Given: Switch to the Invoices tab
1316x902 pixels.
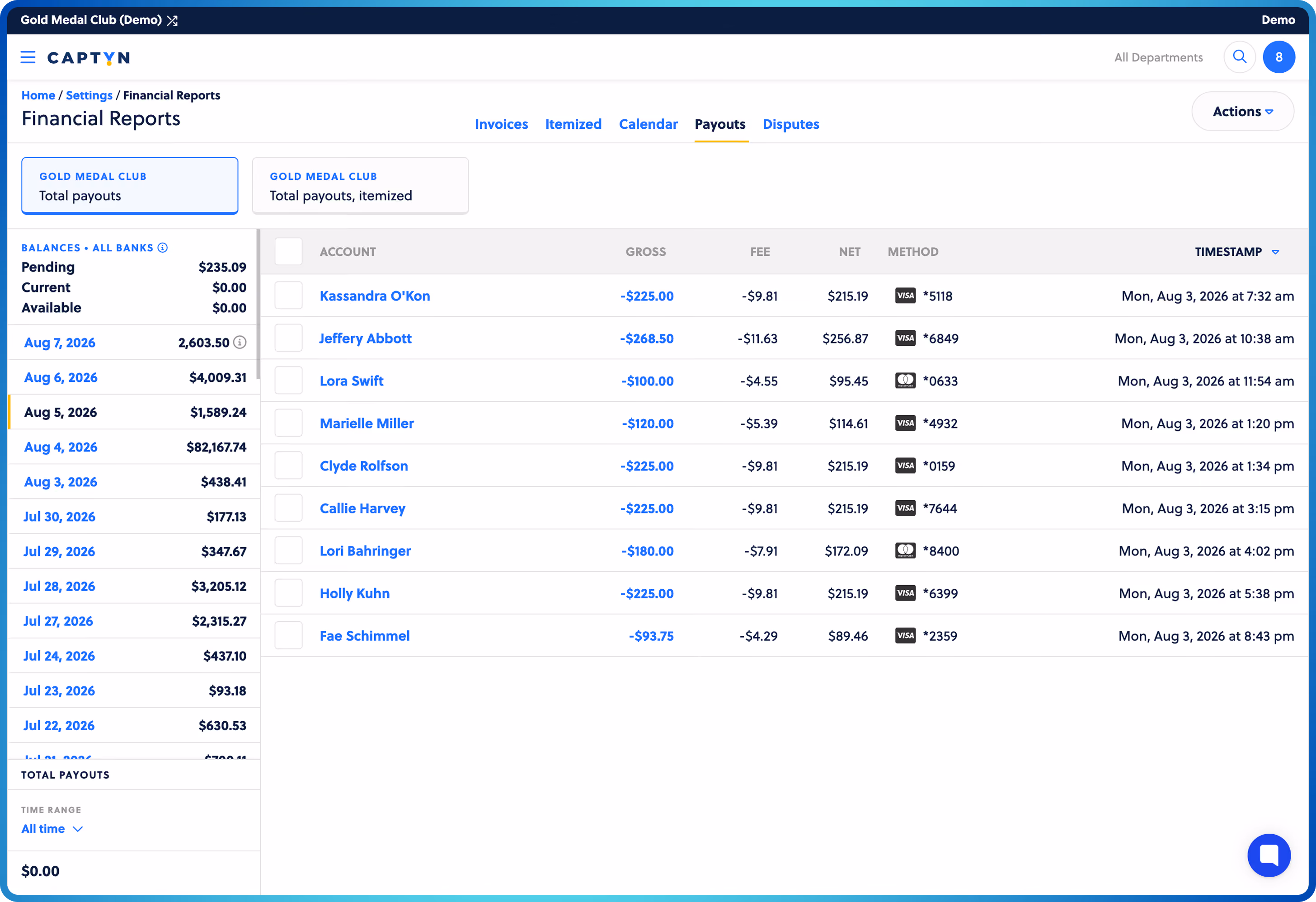Looking at the screenshot, I should tap(501, 124).
